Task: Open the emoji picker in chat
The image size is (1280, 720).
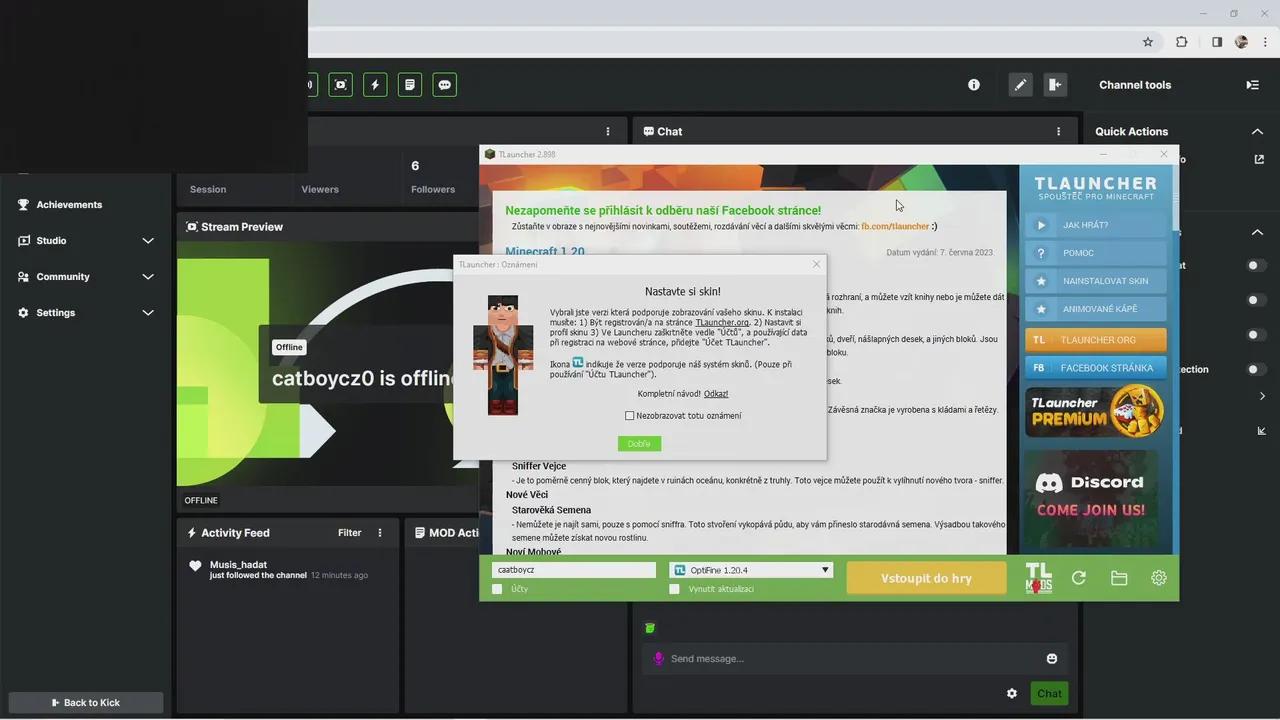Action: [x=1052, y=658]
